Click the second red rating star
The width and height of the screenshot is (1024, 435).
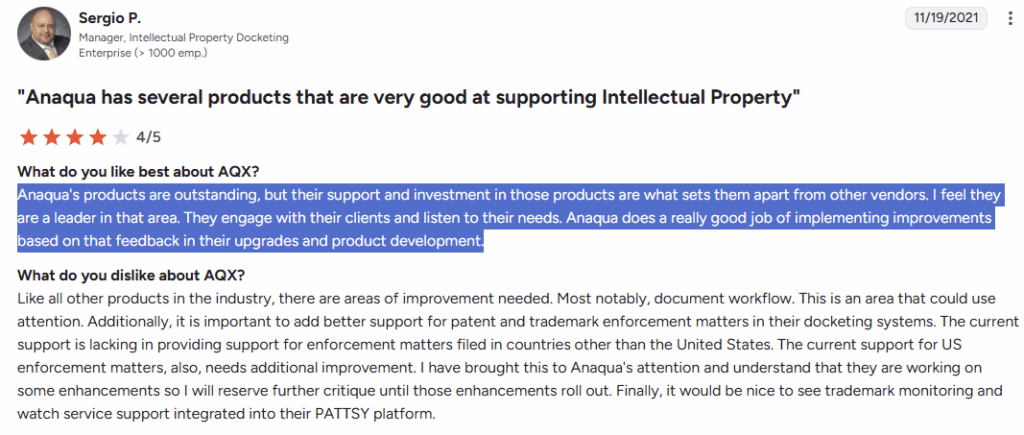click(x=51, y=138)
